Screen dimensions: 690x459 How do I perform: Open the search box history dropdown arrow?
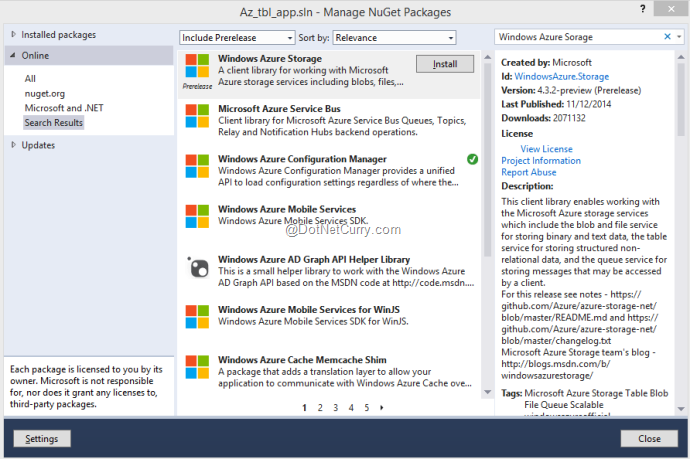pos(679,37)
